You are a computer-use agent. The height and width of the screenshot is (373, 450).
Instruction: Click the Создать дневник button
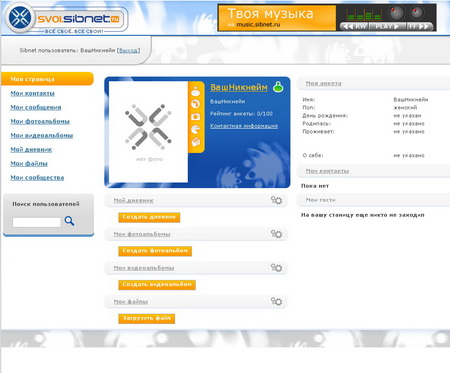pyautogui.click(x=149, y=217)
